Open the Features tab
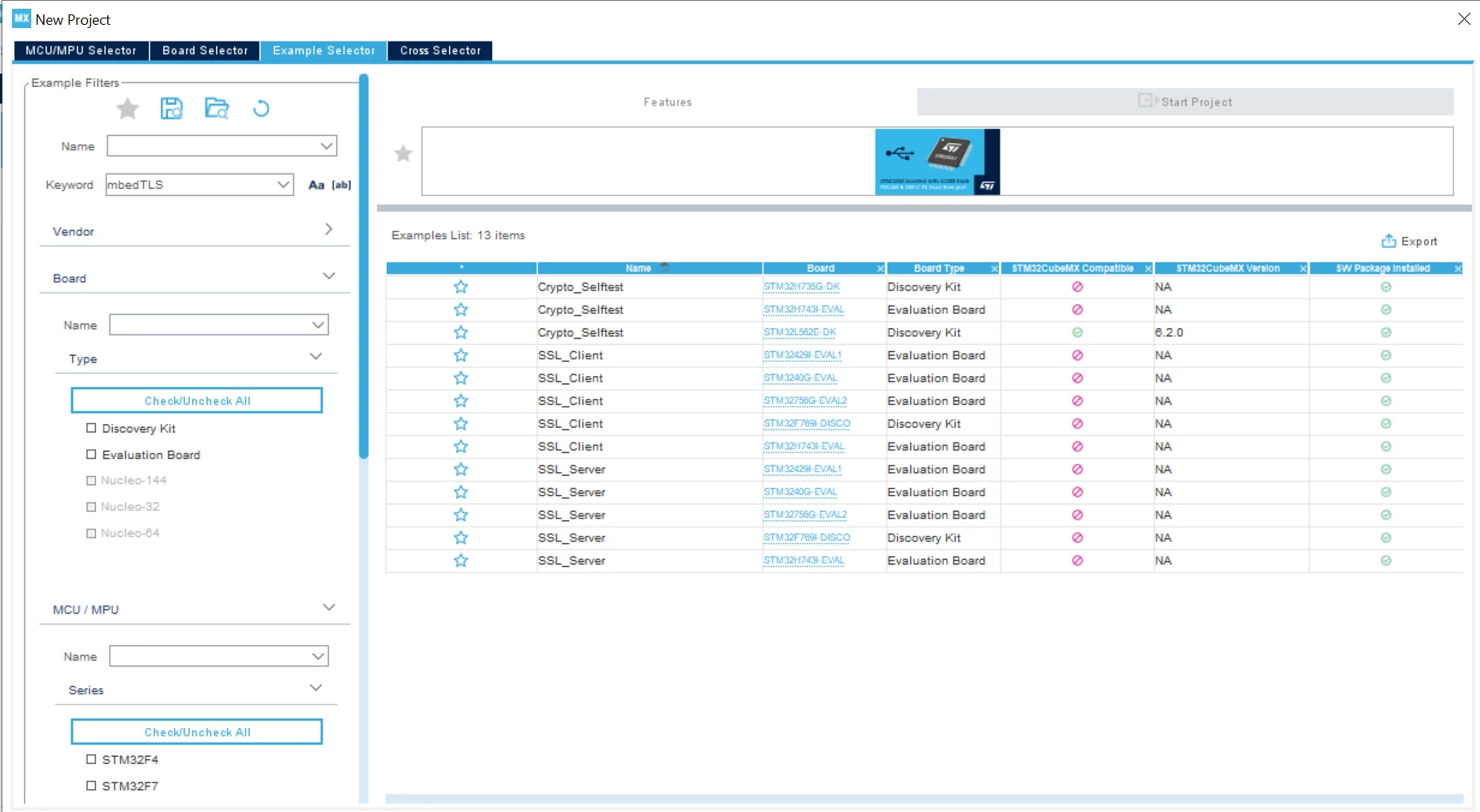1480x812 pixels. 668,102
